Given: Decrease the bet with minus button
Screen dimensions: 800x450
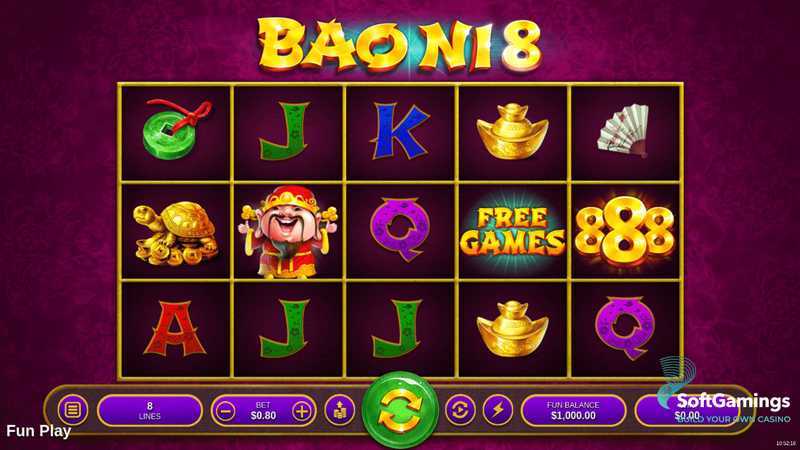Looking at the screenshot, I should point(226,410).
